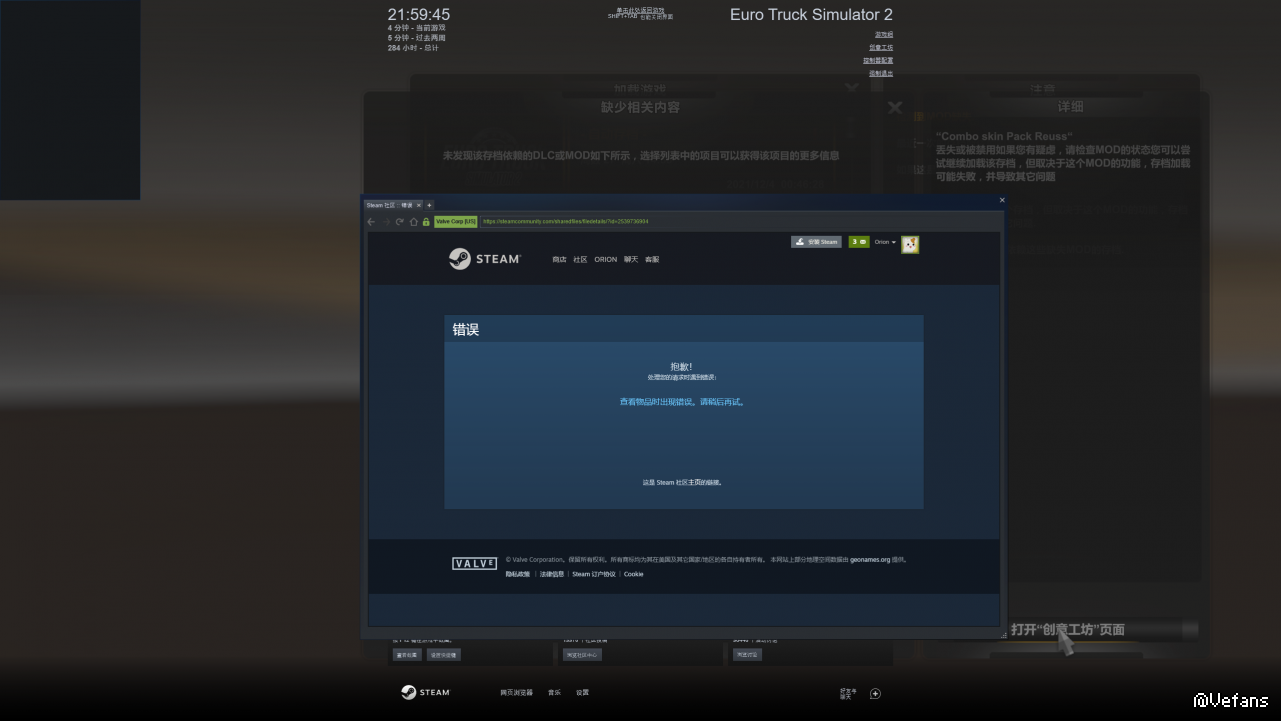The image size is (1281, 721).
Task: Open the 客服 (Support) menu item
Action: (652, 260)
